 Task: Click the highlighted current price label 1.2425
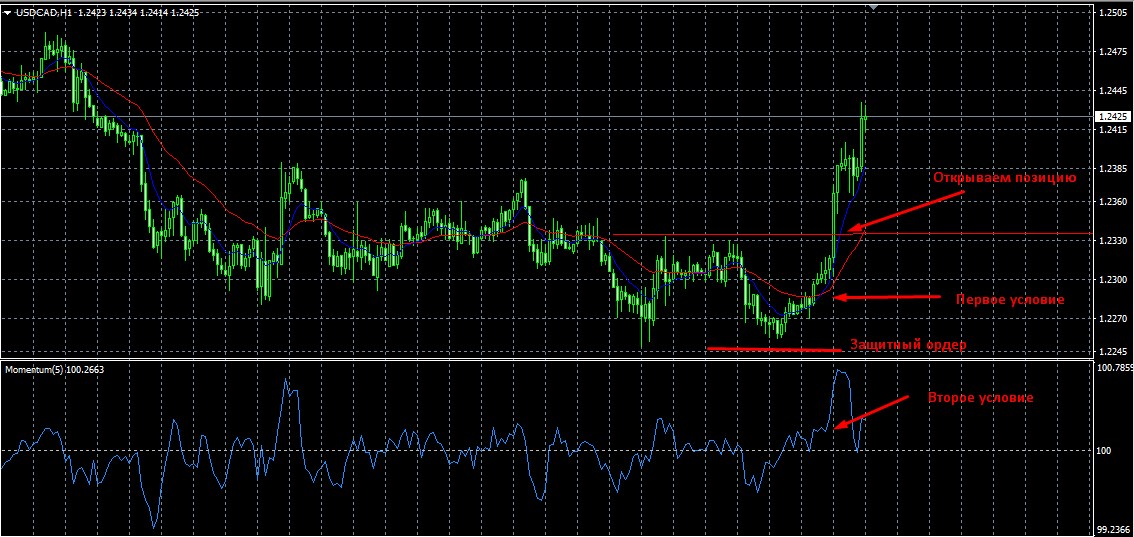point(1113,116)
